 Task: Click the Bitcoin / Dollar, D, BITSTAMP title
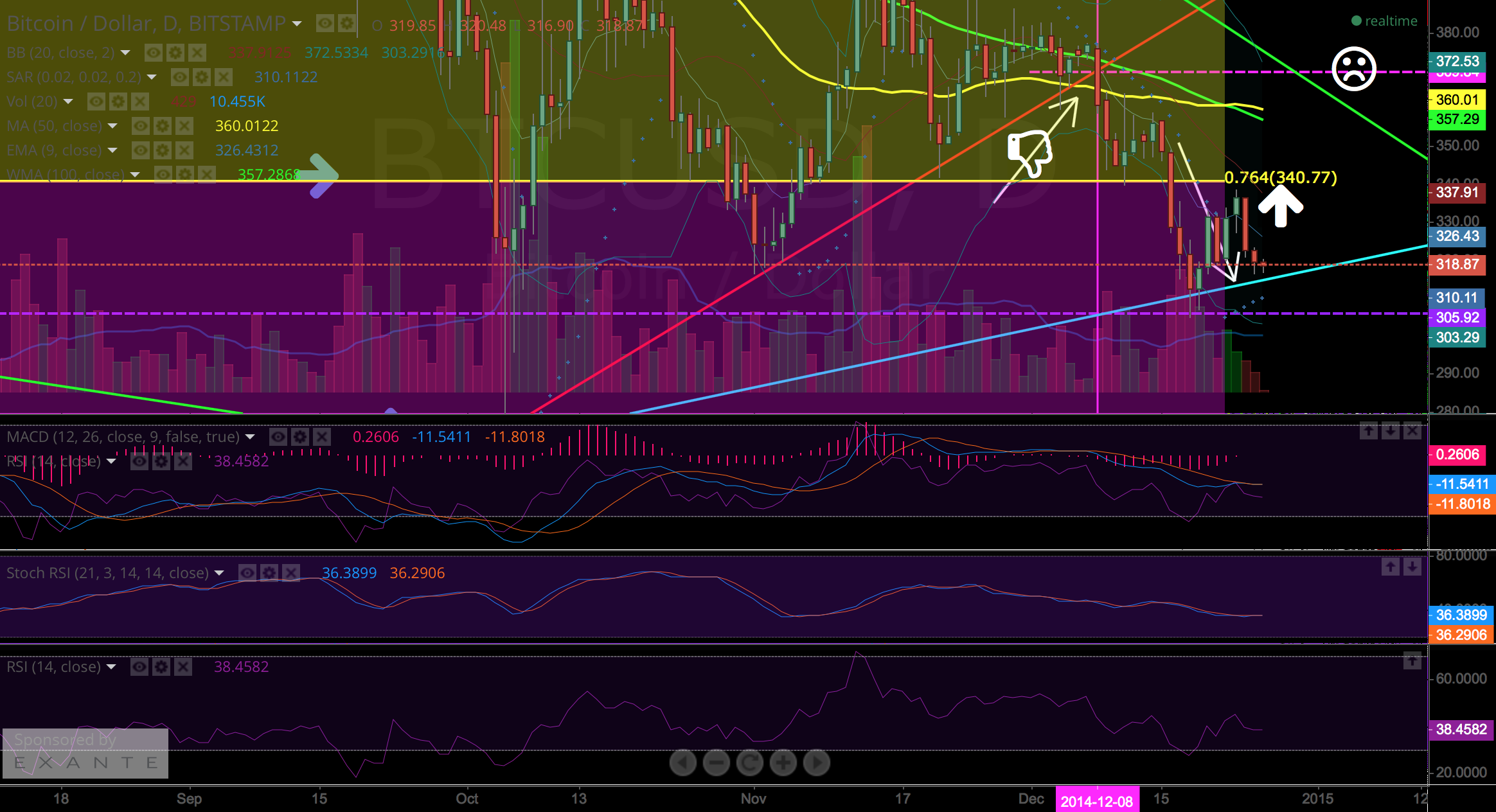[x=146, y=24]
